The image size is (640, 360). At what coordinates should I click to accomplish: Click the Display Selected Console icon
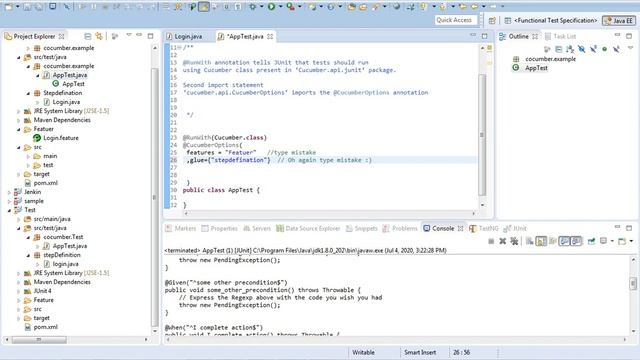click(x=603, y=241)
